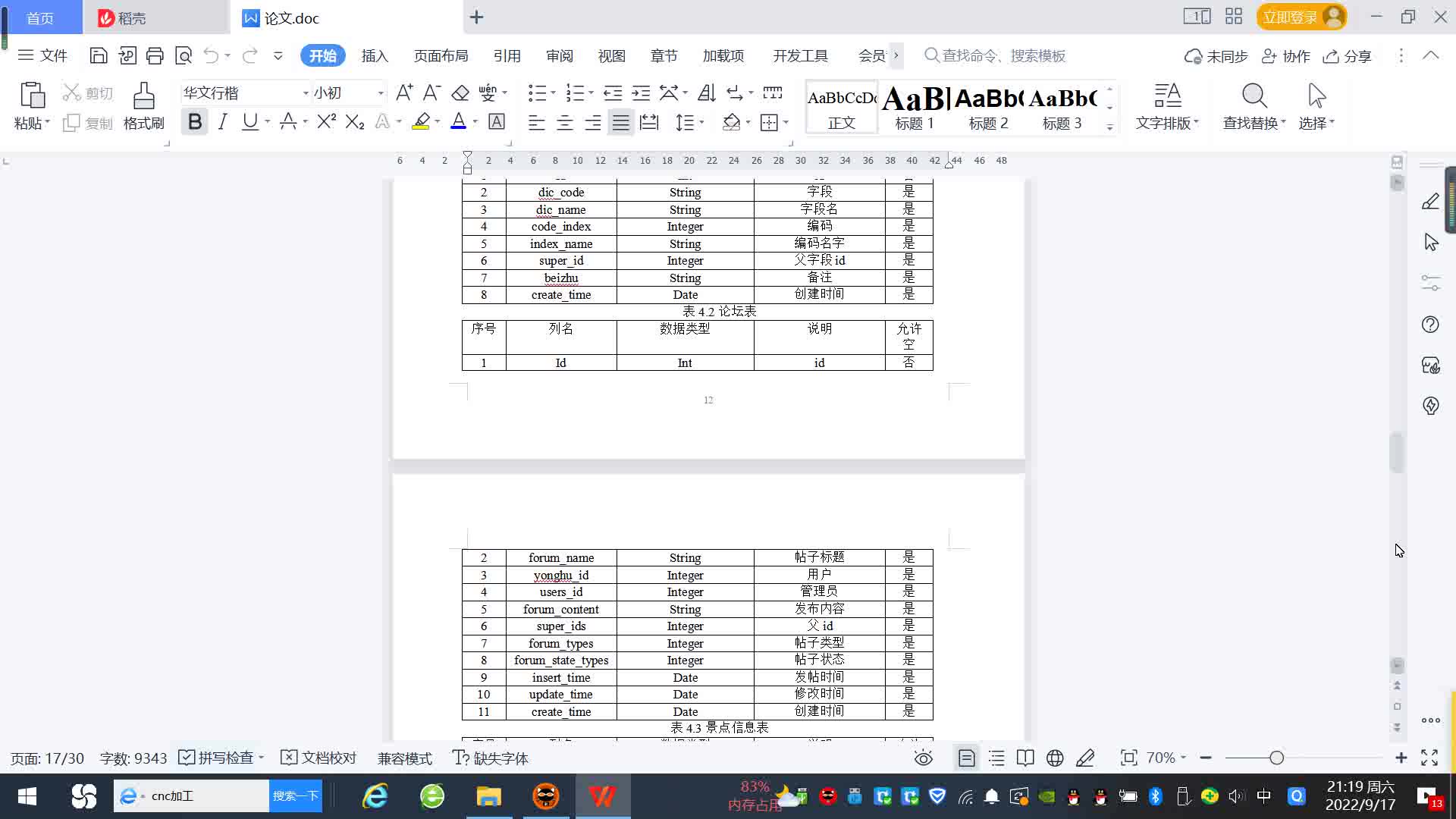This screenshot has width=1456, height=819.
Task: Click the Increase Indent icon
Action: point(641,93)
